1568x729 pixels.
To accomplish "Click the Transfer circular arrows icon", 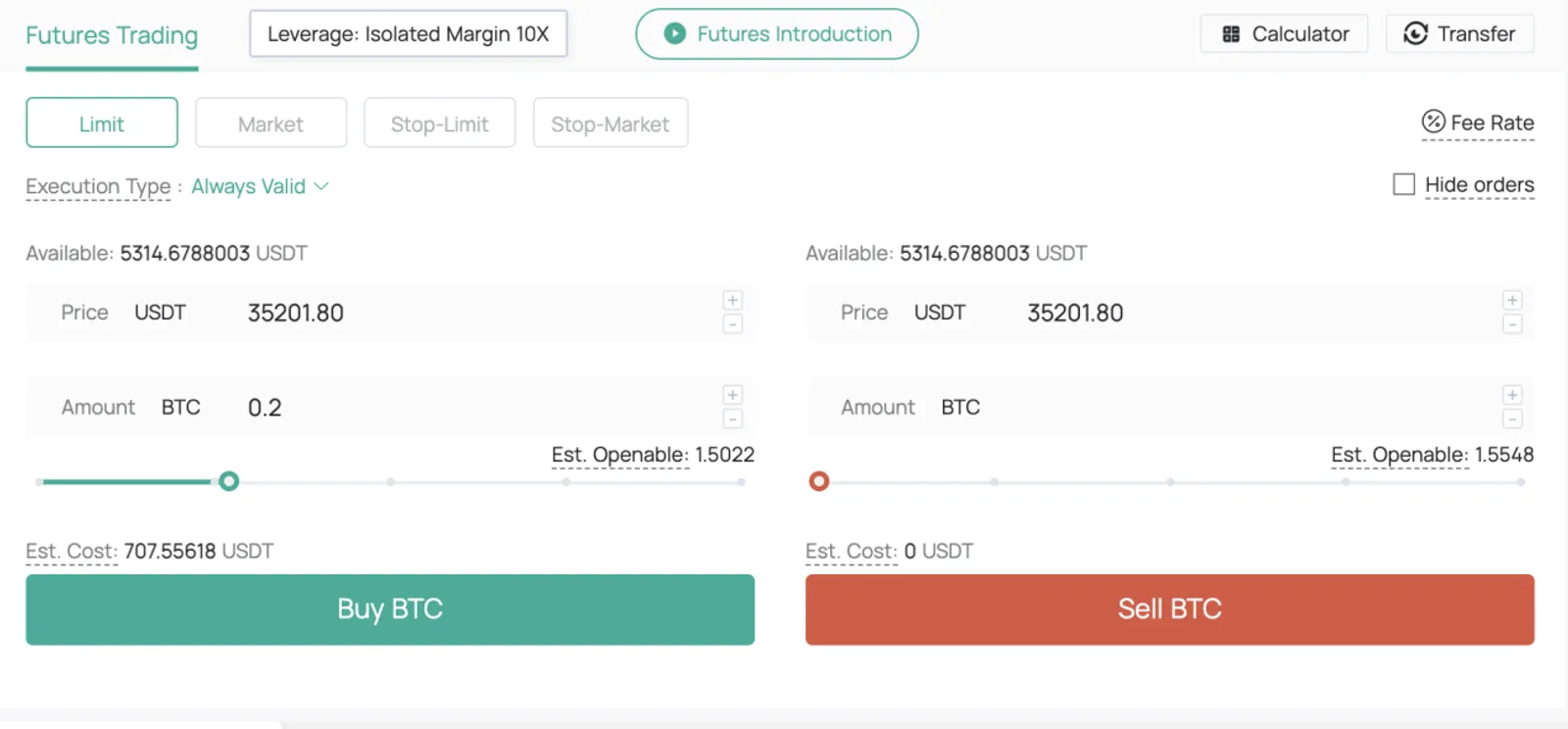I will [x=1415, y=33].
